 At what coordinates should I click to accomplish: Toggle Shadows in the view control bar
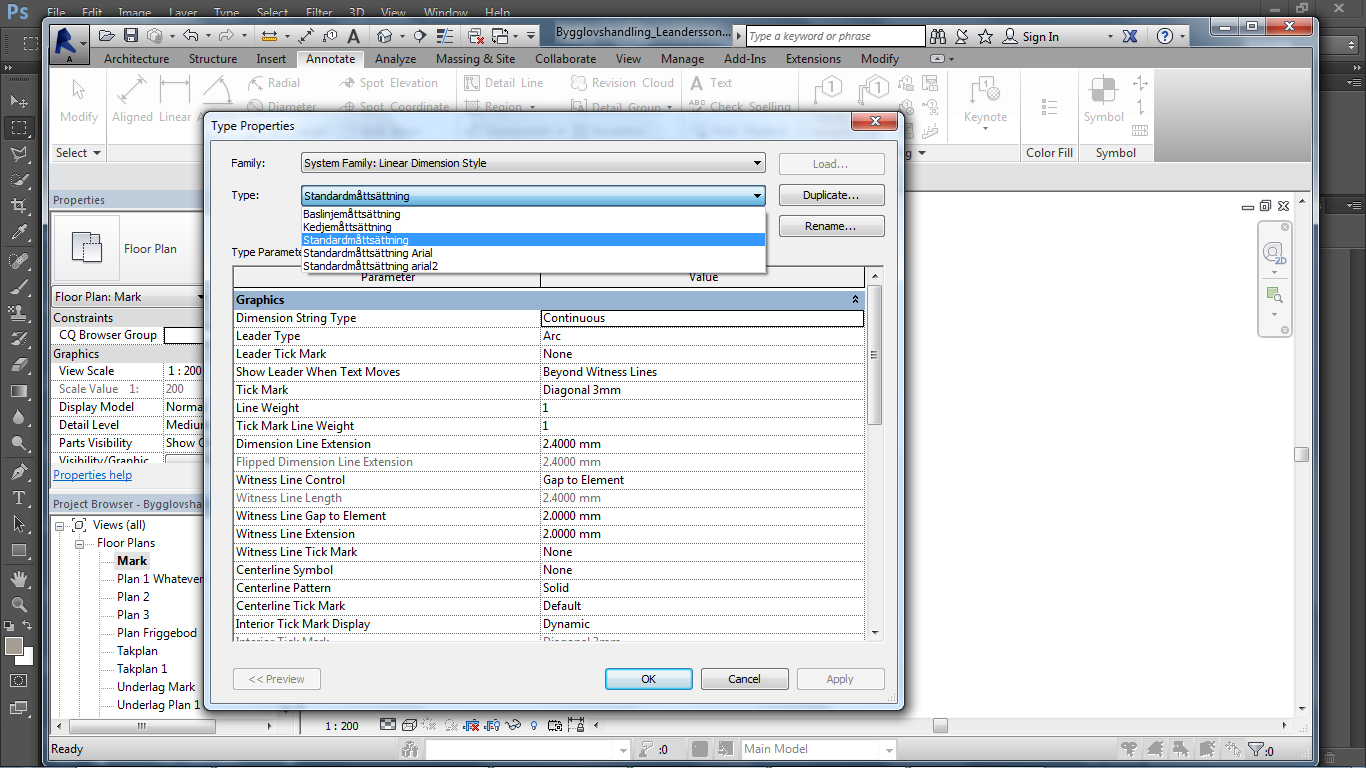pos(451,726)
